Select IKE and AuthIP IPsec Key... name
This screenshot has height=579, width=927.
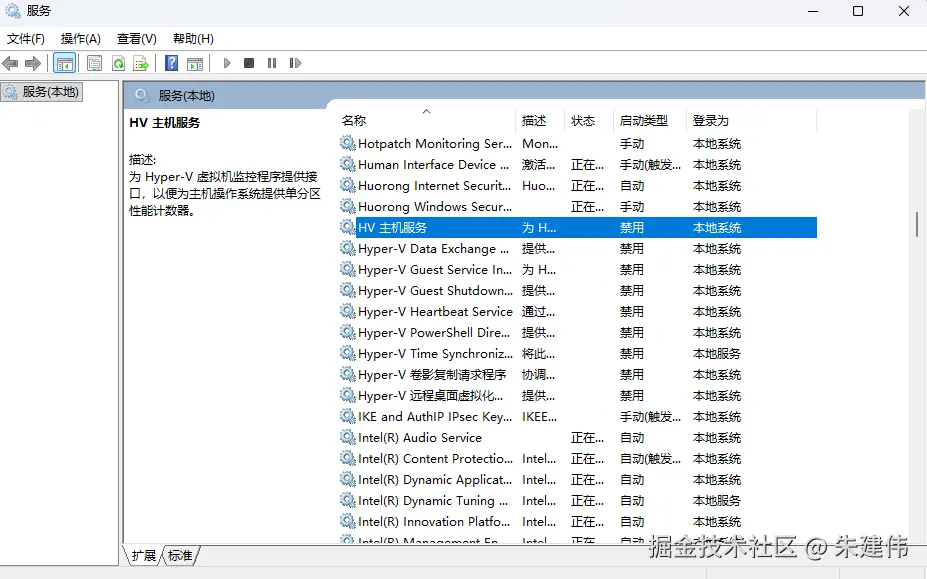click(x=435, y=416)
